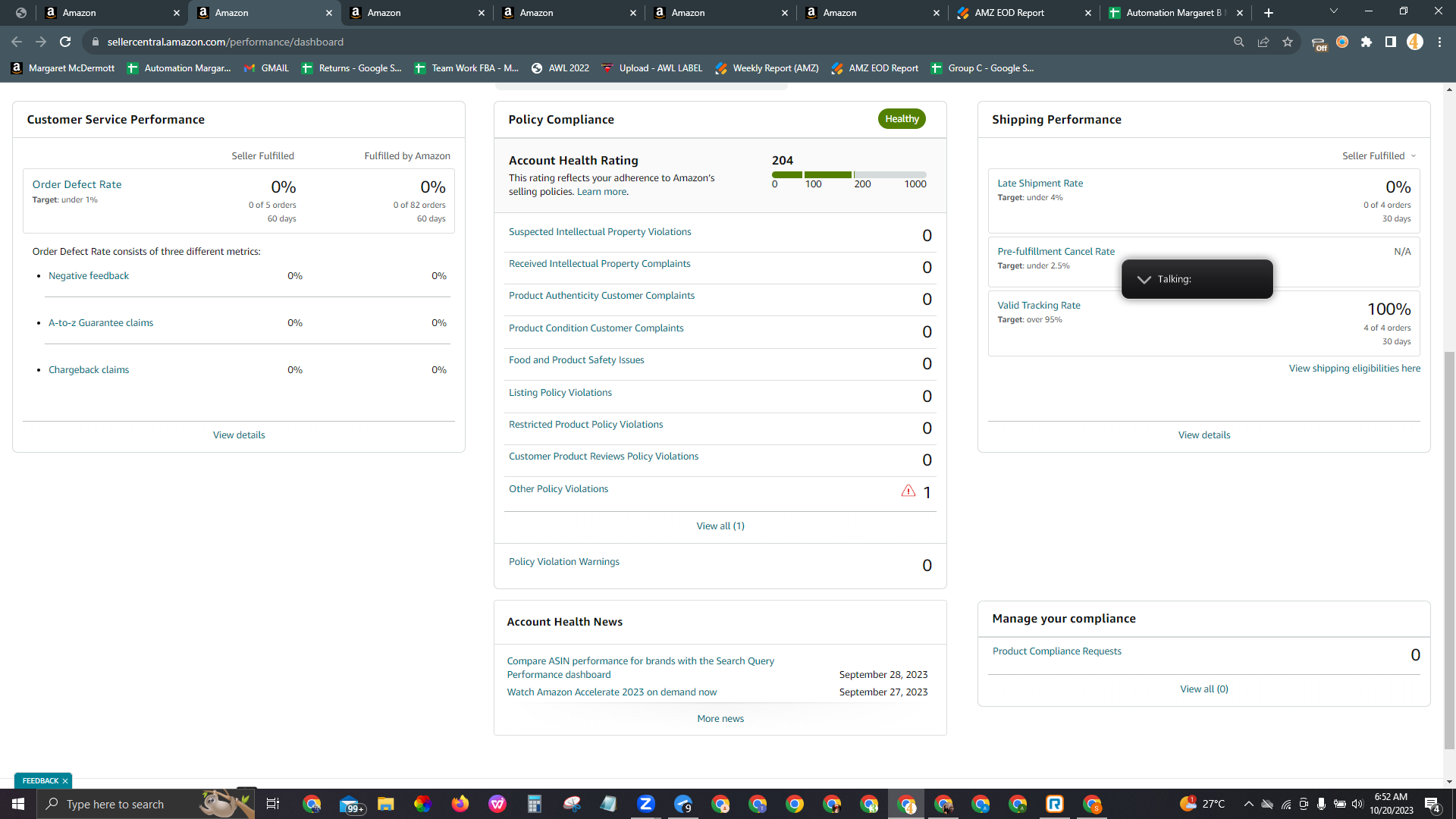The image size is (1456, 819).
Task: Collapse the Talking overlay chevron
Action: pyautogui.click(x=1144, y=279)
